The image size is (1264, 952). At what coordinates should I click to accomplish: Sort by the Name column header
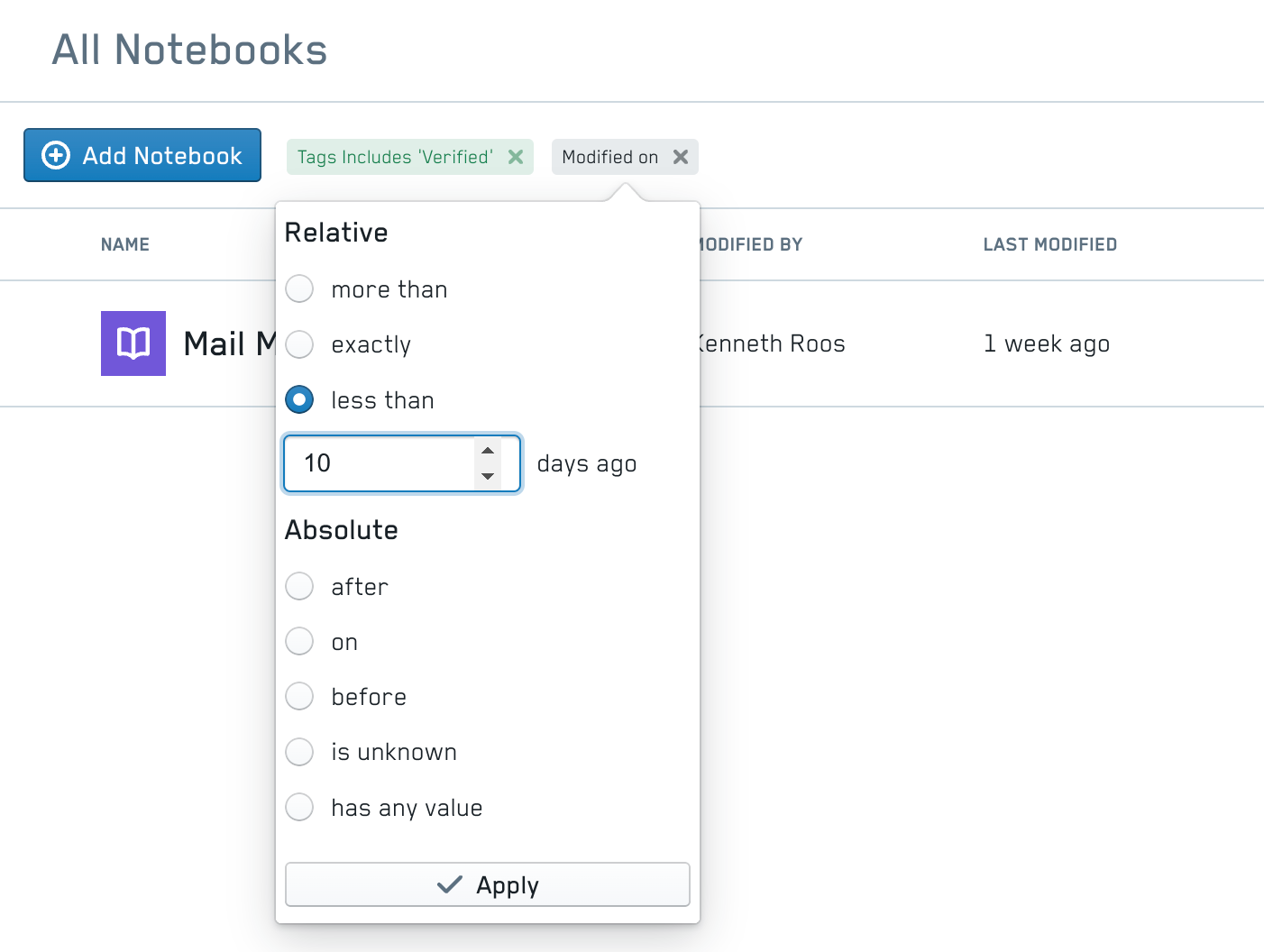click(x=125, y=244)
